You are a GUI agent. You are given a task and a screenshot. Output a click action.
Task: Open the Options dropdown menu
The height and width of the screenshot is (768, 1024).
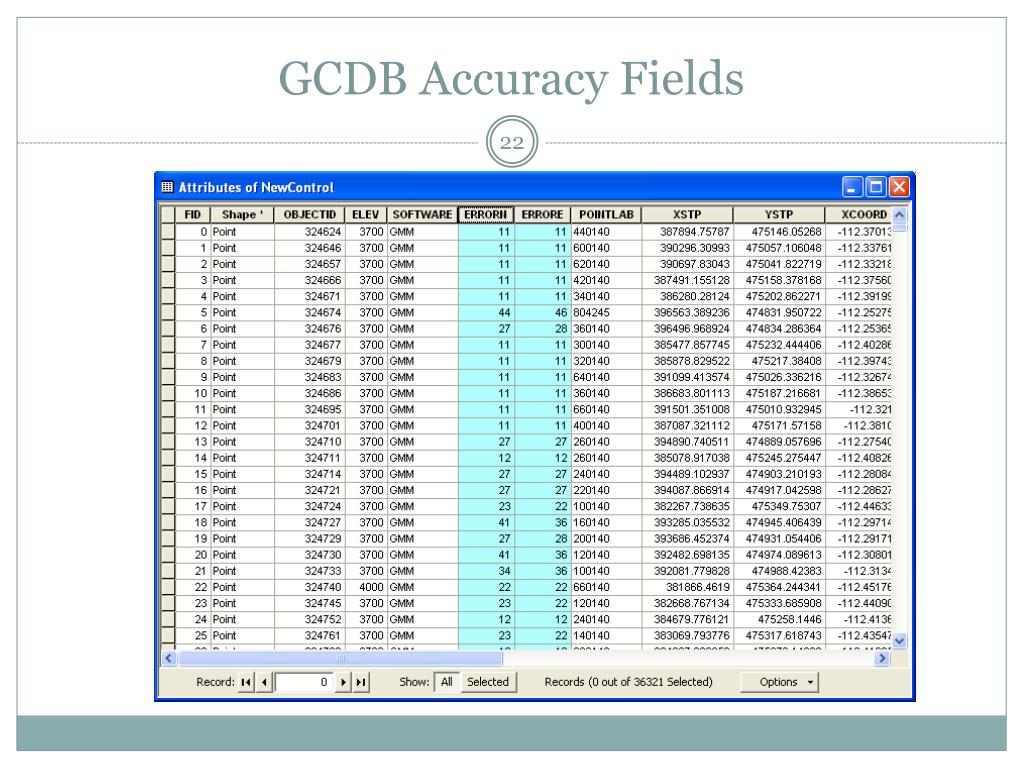(777, 682)
